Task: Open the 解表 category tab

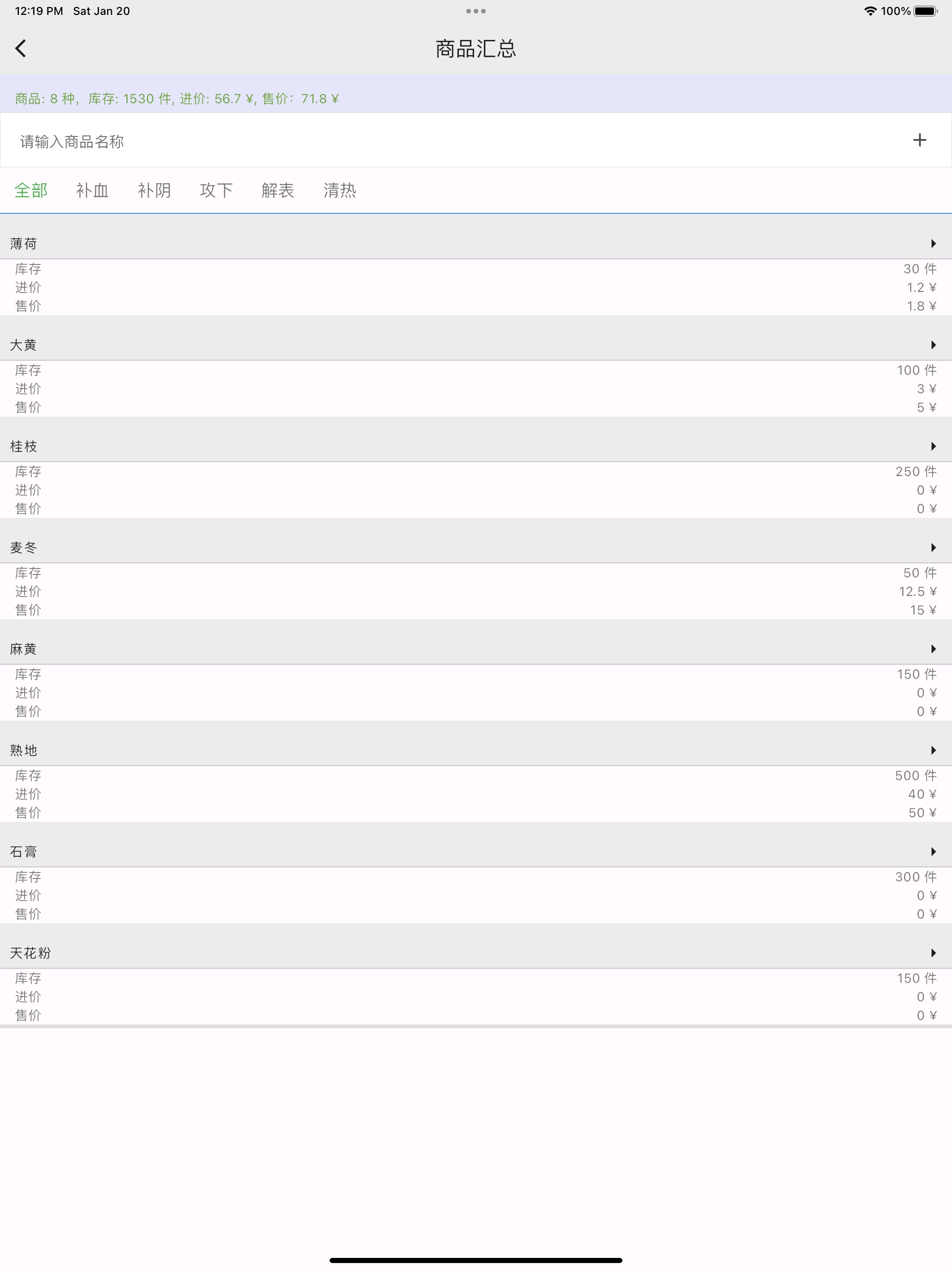Action: pyautogui.click(x=278, y=190)
